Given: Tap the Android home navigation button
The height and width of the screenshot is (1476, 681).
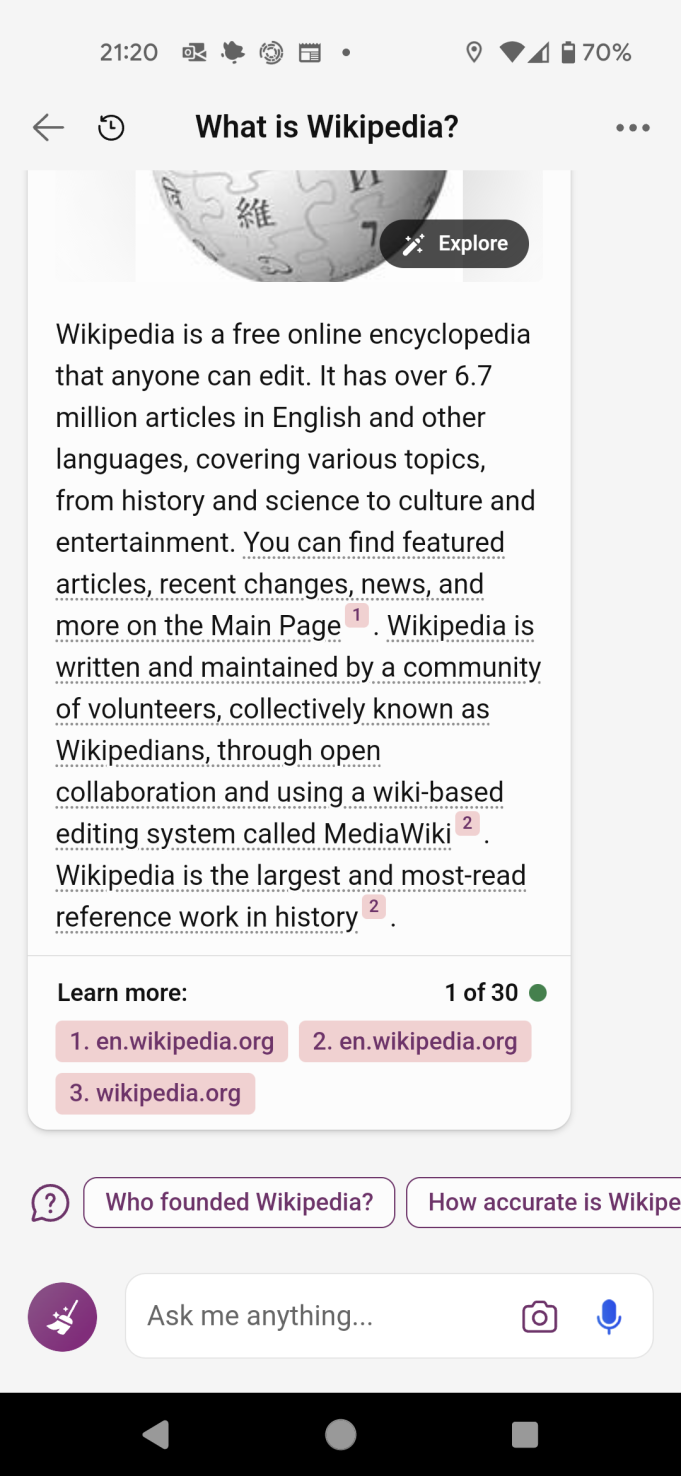Looking at the screenshot, I should [340, 1435].
